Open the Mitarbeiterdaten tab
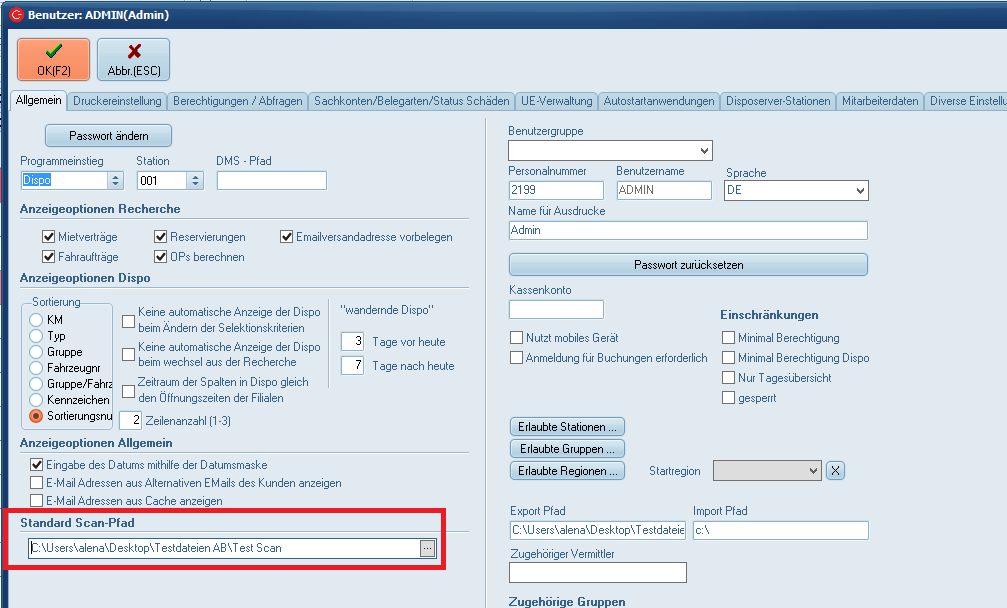This screenshot has width=1007, height=608. pos(880,101)
